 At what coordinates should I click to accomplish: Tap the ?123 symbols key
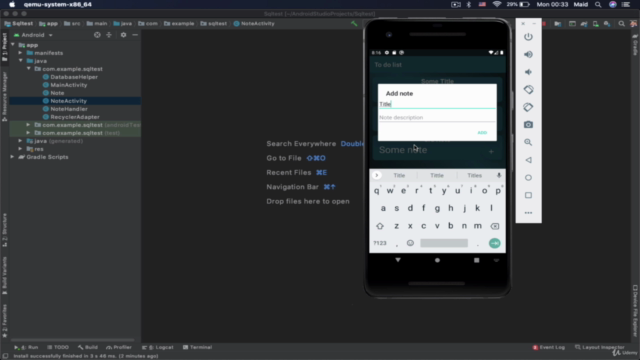click(380, 243)
